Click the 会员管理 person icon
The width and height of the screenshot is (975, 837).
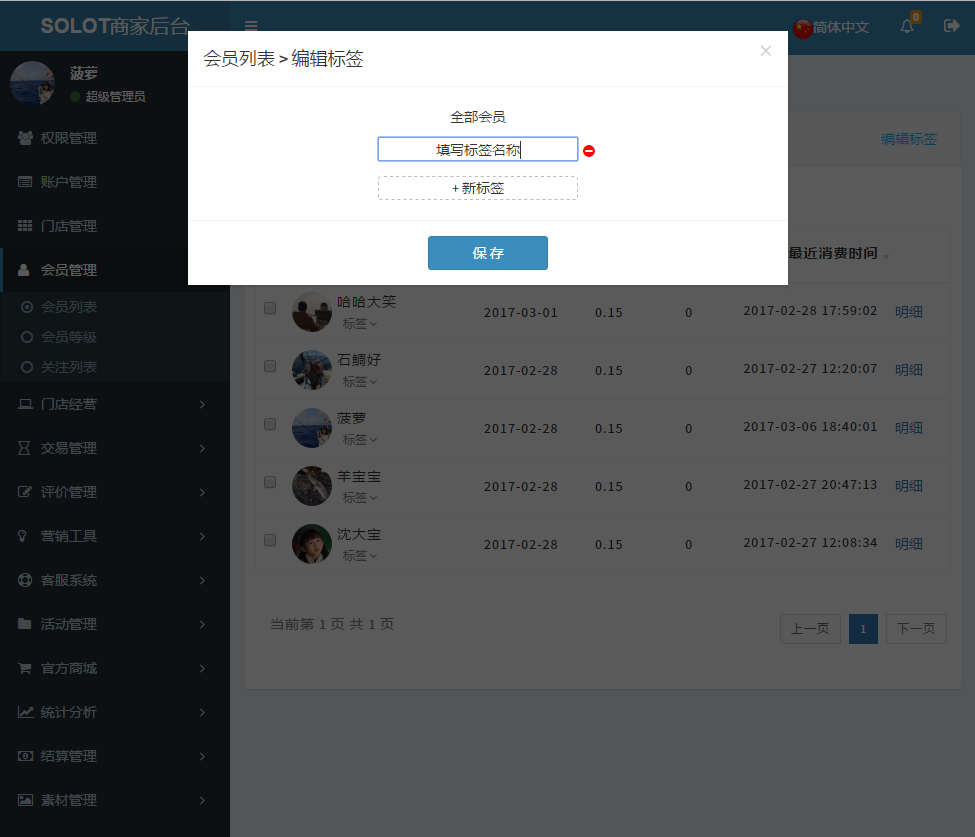pyautogui.click(x=24, y=270)
